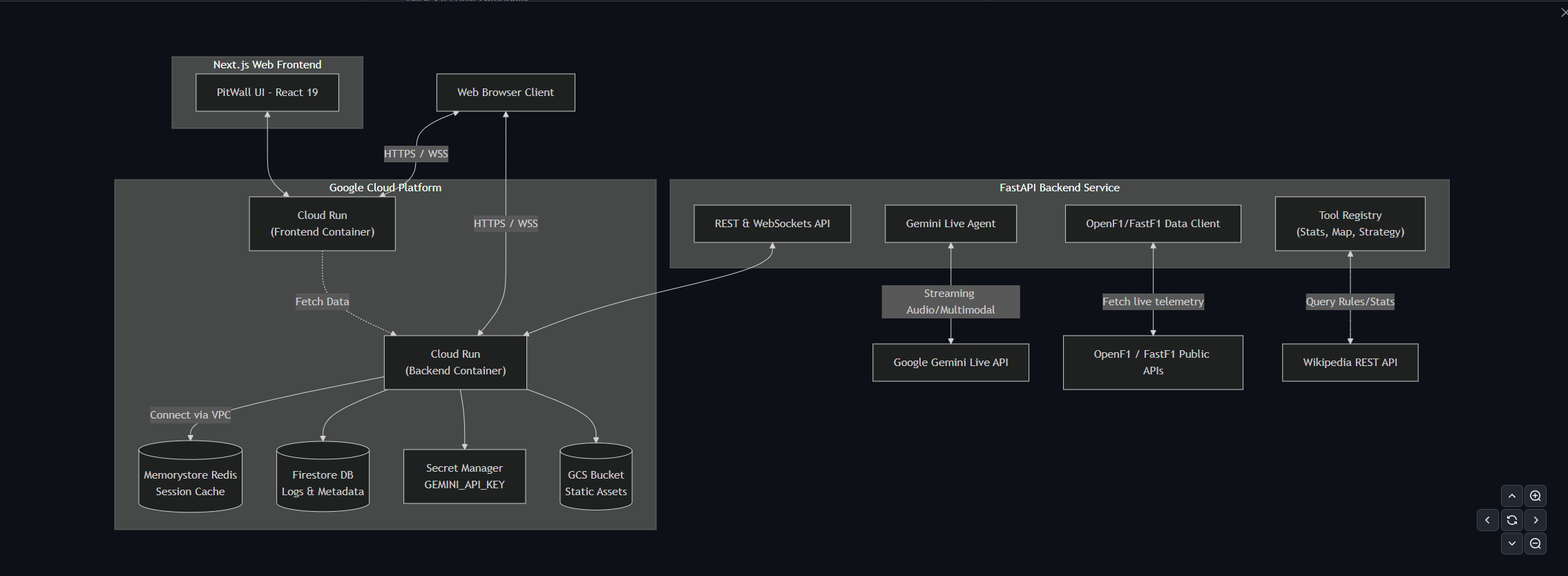Image resolution: width=1568 pixels, height=576 pixels.
Task: Pan diagram left with arrow control
Action: [x=1488, y=520]
